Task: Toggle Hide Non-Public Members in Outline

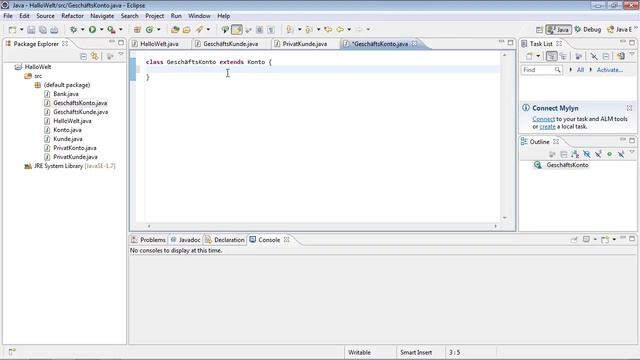Action: [x=609, y=154]
